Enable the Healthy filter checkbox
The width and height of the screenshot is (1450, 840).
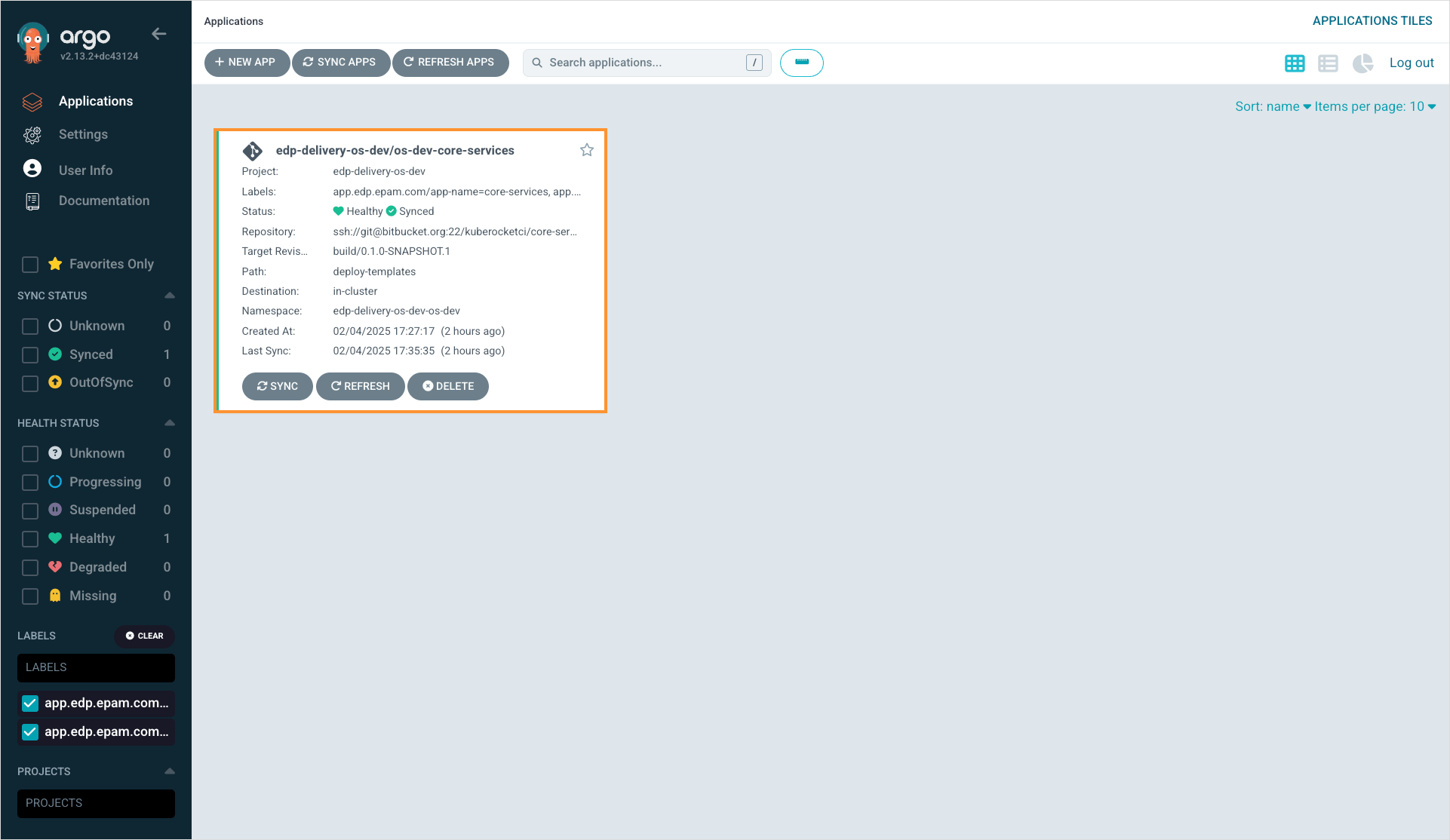point(29,539)
